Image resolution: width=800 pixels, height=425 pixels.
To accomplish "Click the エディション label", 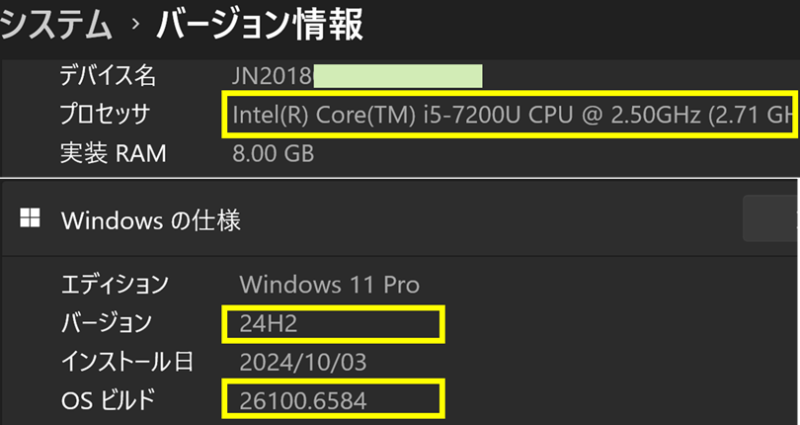I will click(115, 284).
